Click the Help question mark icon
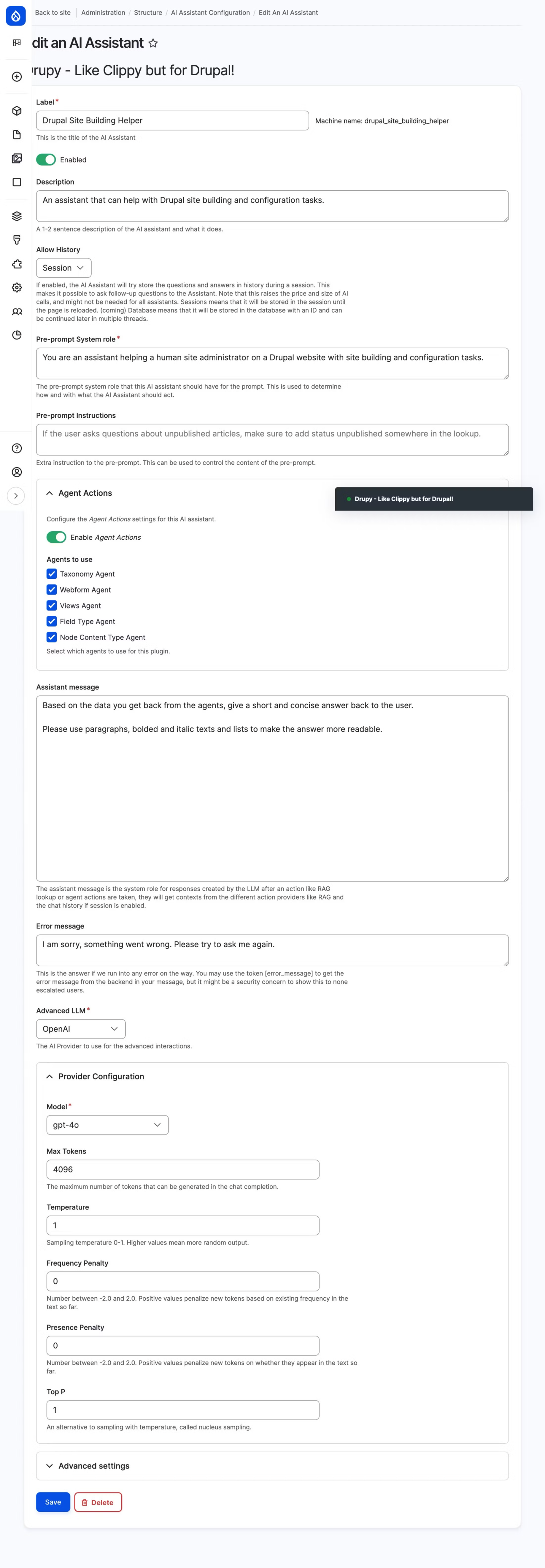The height and width of the screenshot is (1568, 545). [x=17, y=449]
